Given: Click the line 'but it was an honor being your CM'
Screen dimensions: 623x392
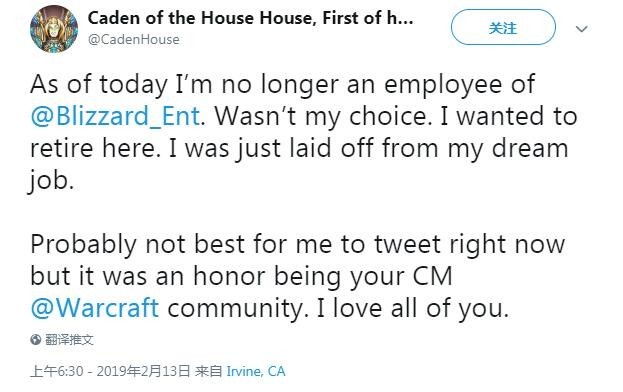Looking at the screenshot, I should (242, 276).
